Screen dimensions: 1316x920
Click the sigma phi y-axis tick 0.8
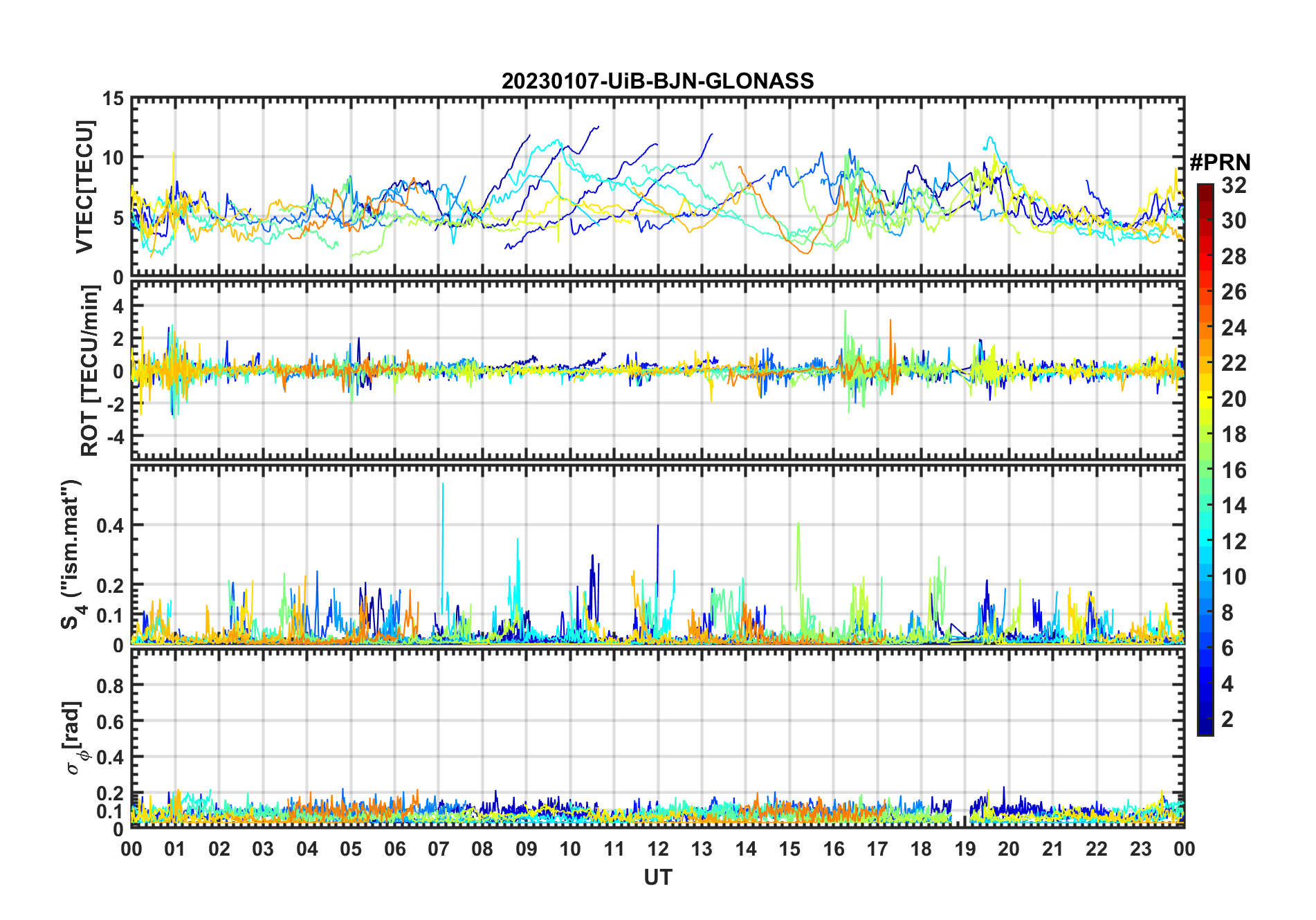[110, 686]
